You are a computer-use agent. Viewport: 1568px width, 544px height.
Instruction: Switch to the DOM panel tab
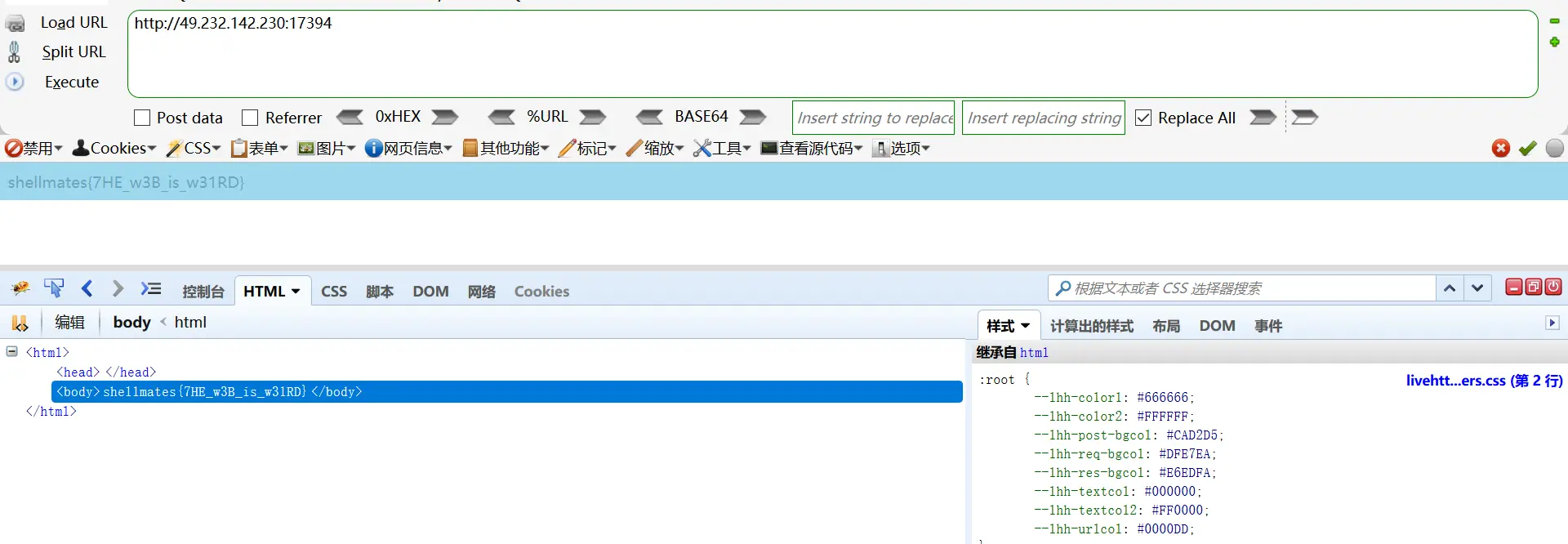click(x=430, y=292)
